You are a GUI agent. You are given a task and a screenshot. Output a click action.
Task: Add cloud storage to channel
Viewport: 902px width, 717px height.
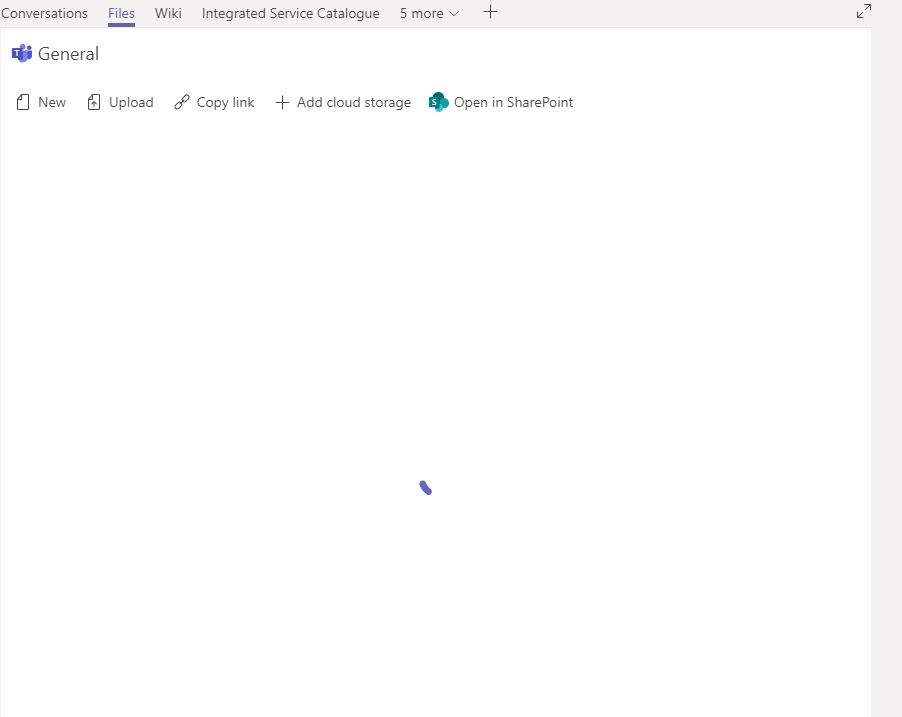click(x=343, y=102)
